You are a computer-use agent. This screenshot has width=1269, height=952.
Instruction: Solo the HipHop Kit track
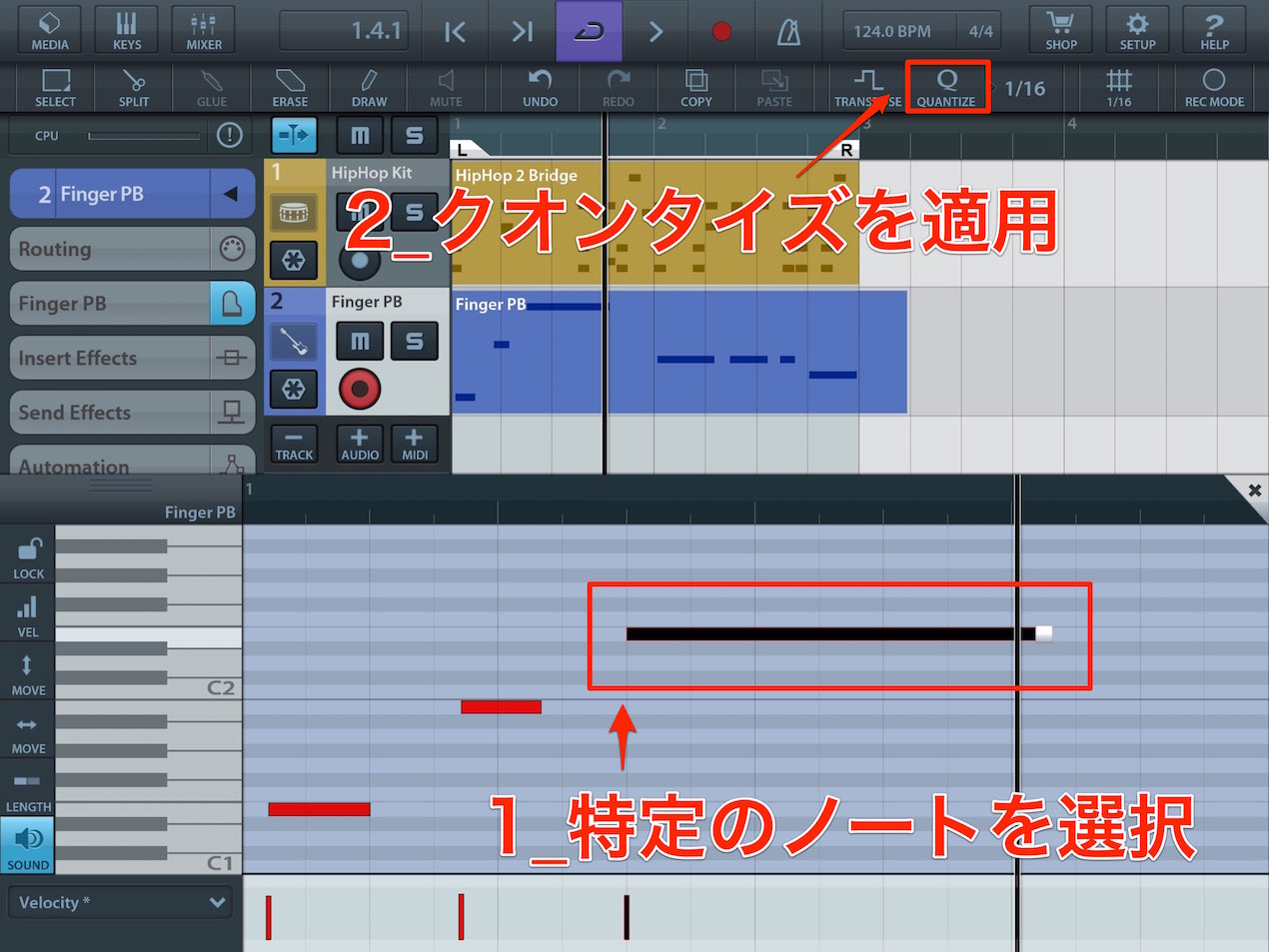click(414, 213)
